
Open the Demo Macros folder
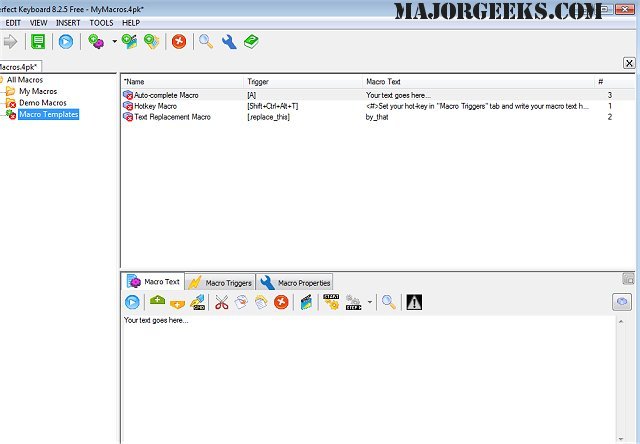click(x=42, y=102)
